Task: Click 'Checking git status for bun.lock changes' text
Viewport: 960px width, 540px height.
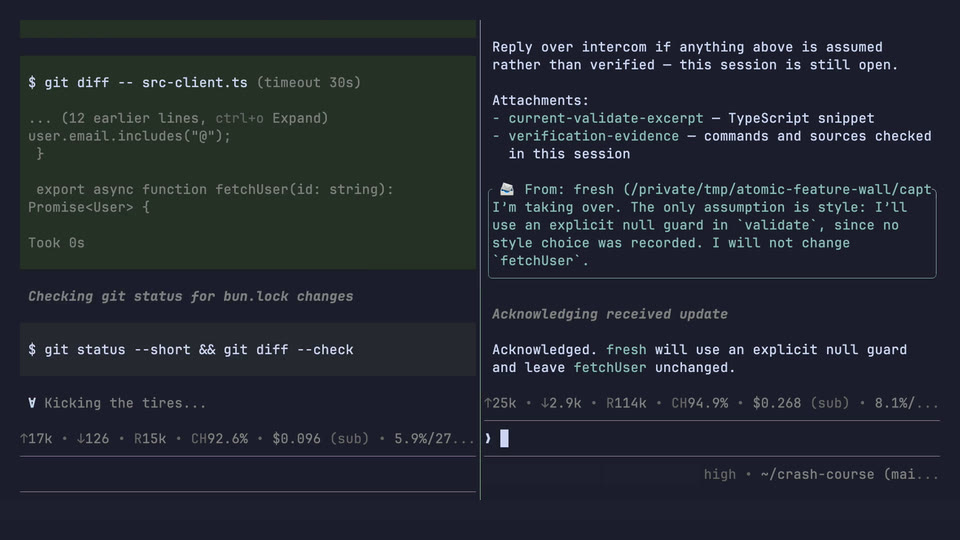Action: [x=190, y=296]
